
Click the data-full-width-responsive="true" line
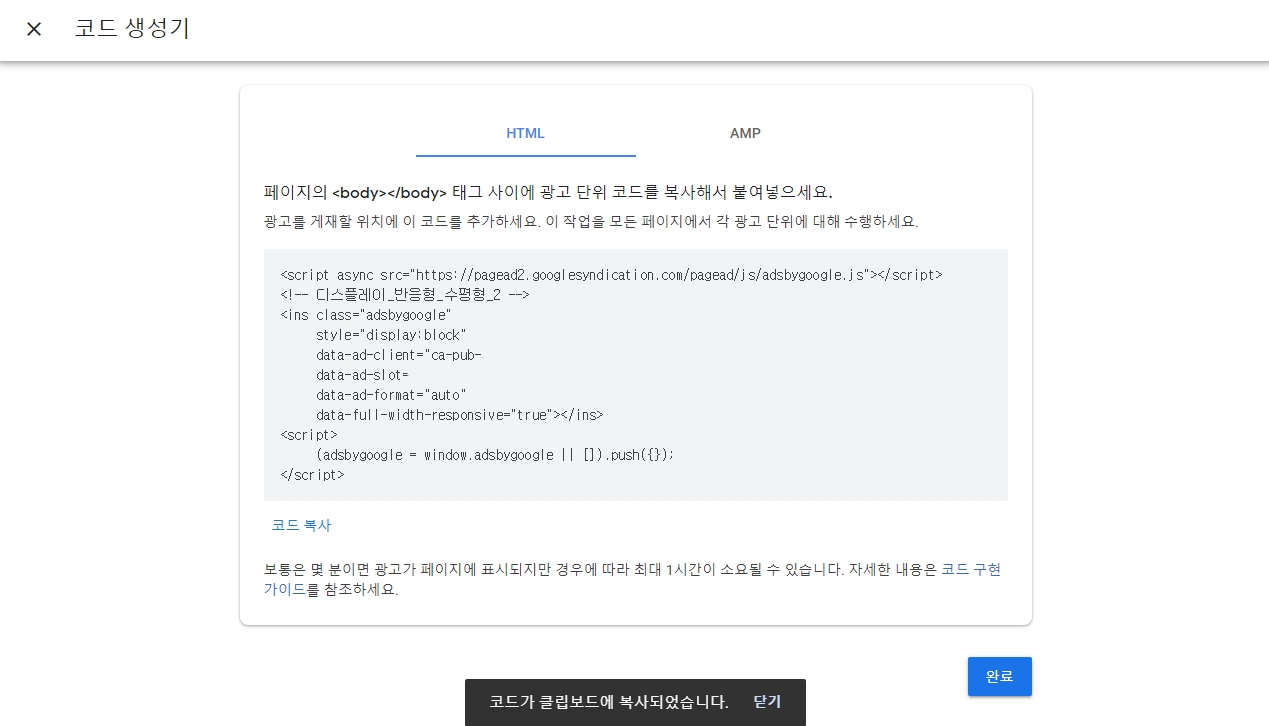(x=459, y=415)
